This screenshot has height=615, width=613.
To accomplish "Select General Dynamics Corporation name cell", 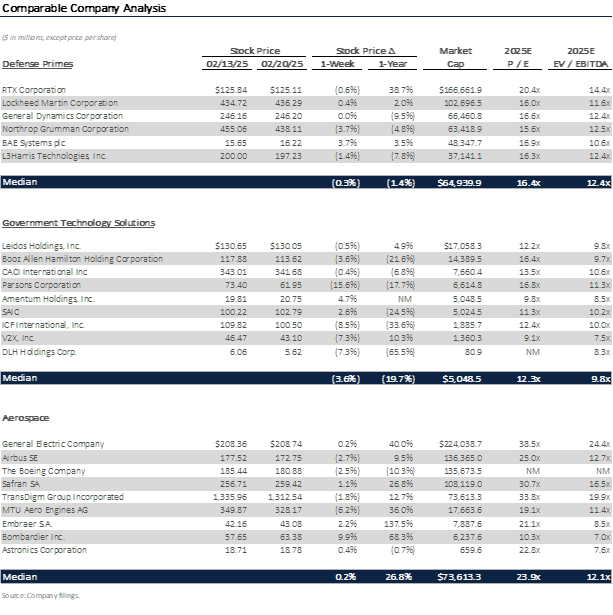I will click(62, 116).
